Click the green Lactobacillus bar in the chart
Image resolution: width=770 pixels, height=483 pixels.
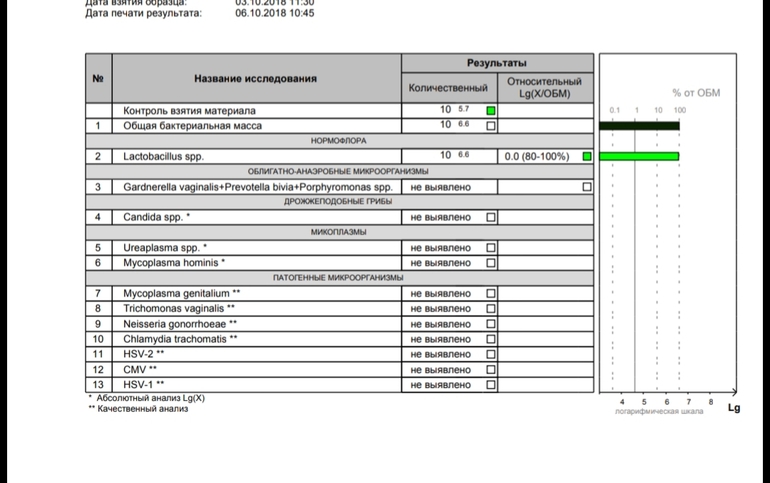[x=639, y=157]
